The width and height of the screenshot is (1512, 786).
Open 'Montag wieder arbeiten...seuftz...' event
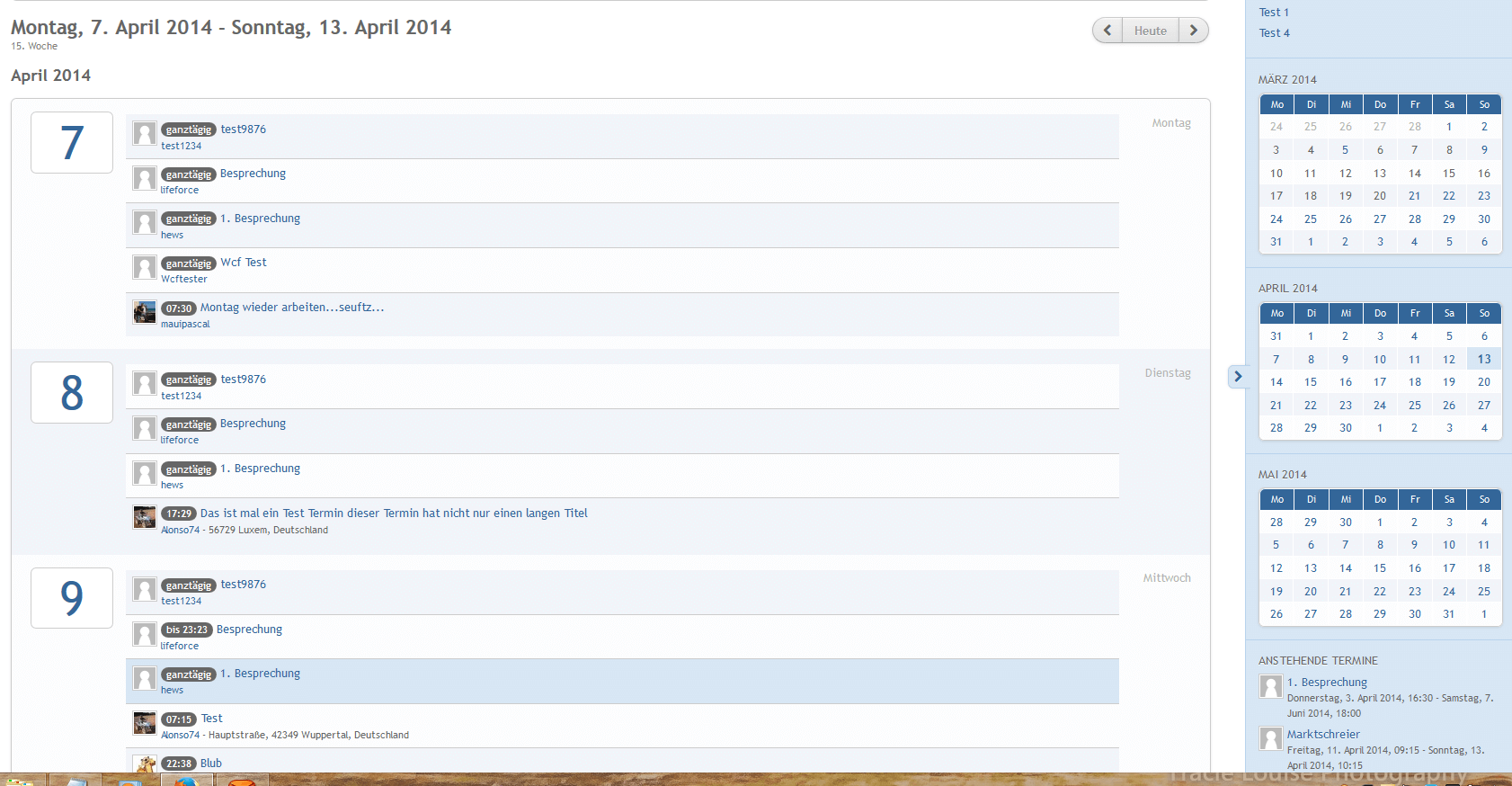point(292,308)
